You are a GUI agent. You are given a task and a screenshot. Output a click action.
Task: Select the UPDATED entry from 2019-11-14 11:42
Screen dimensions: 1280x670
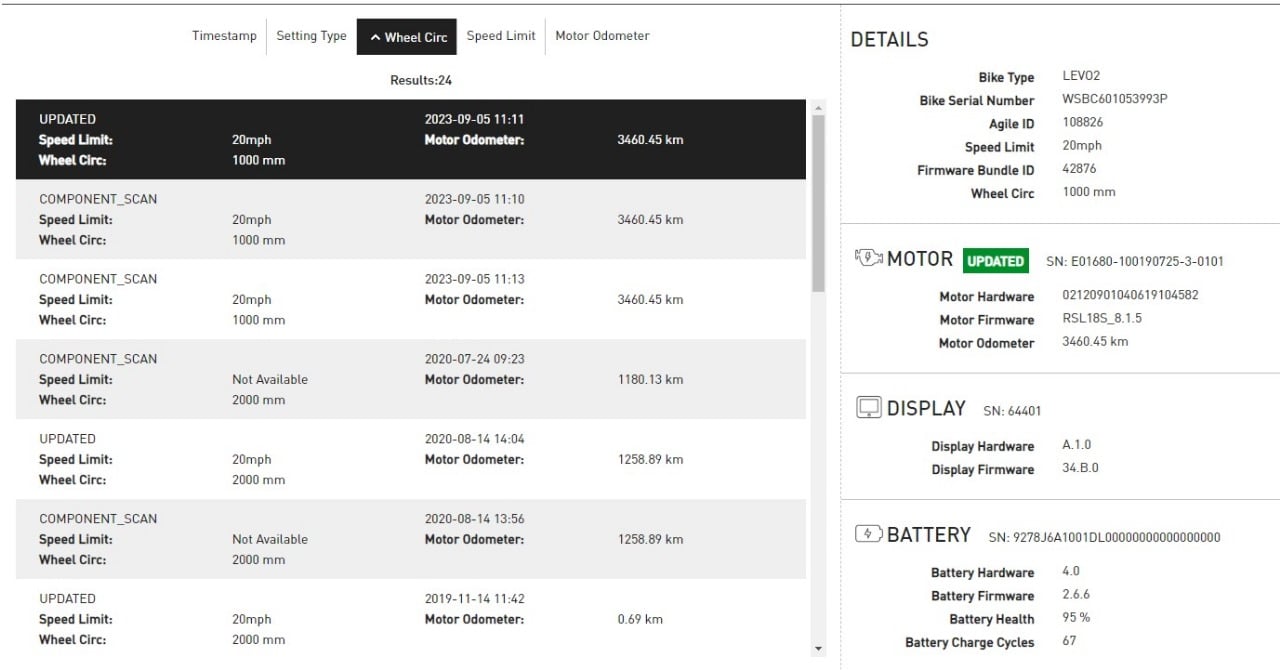pos(411,619)
